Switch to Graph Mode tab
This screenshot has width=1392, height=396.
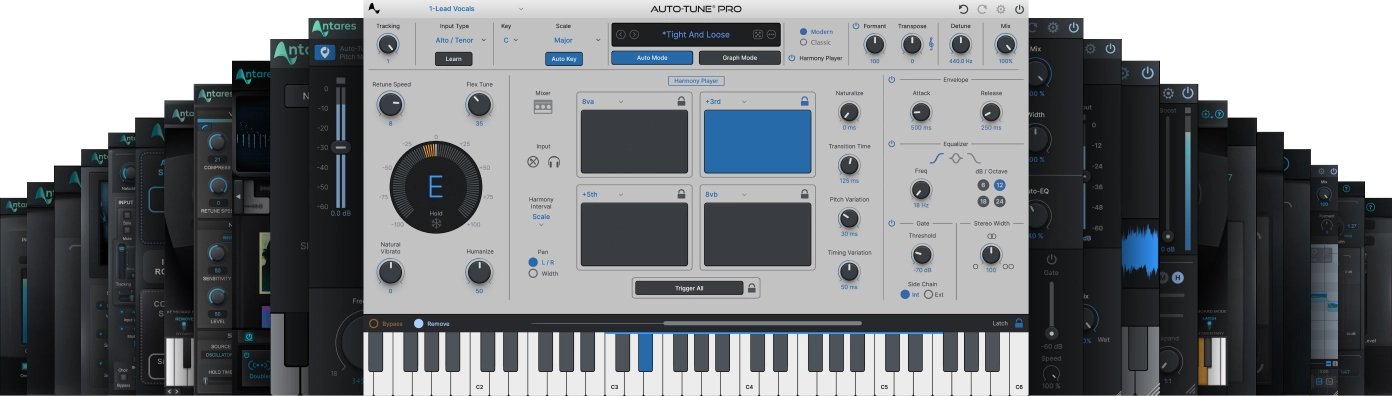(739, 58)
